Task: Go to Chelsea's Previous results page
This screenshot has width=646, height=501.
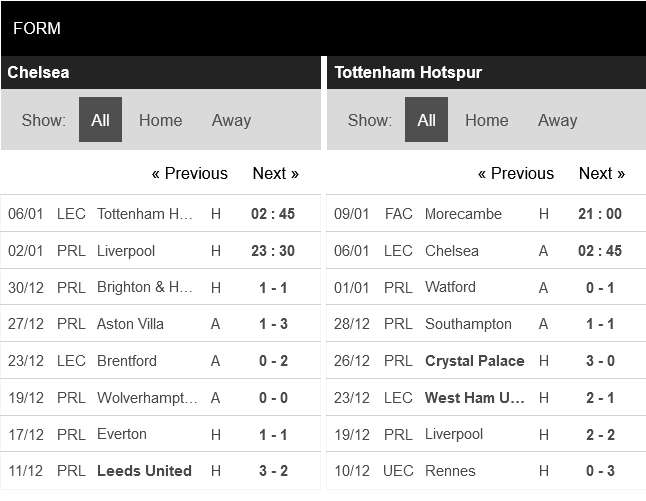Action: [x=190, y=173]
